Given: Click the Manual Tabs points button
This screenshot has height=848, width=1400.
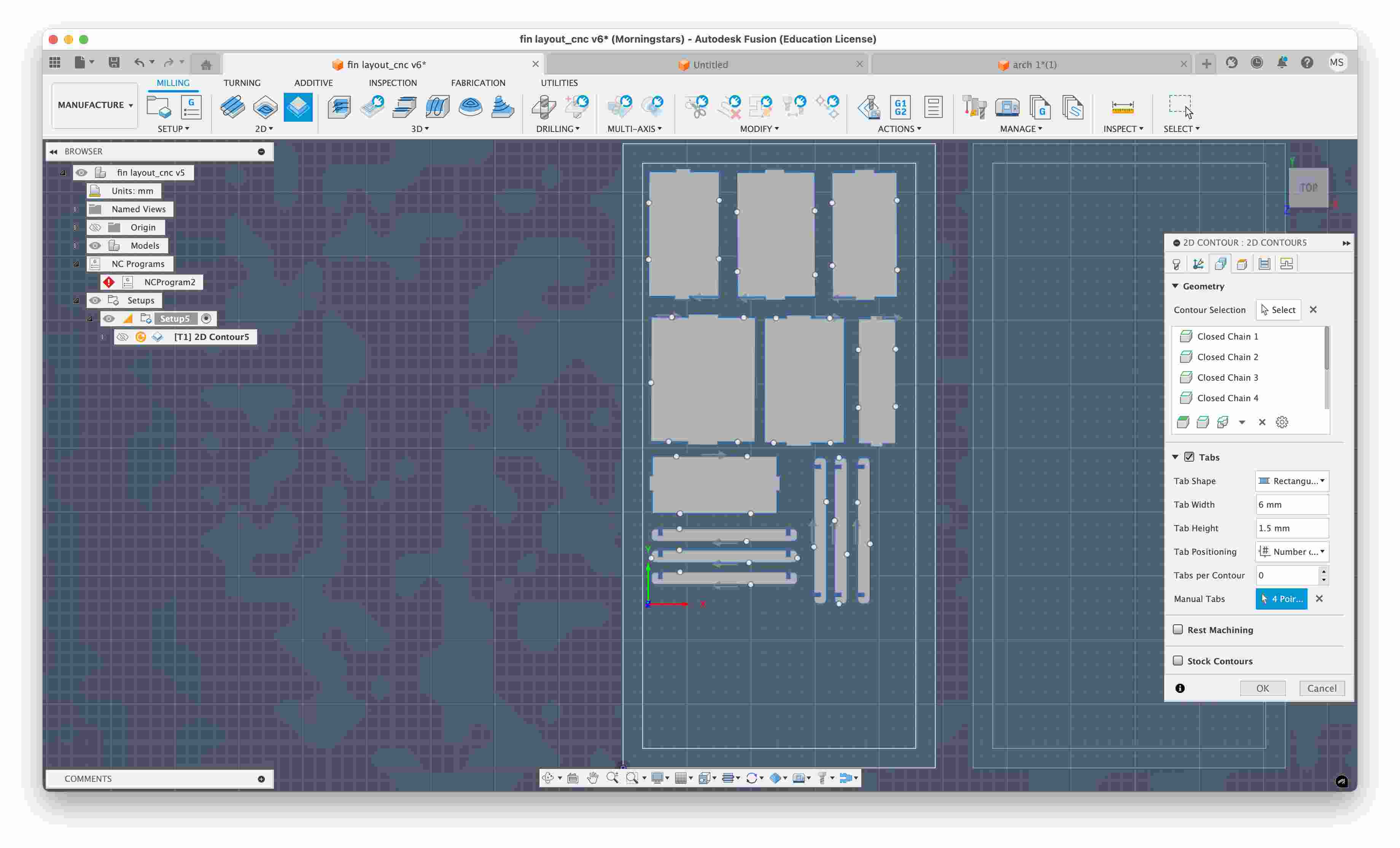Looking at the screenshot, I should [1281, 599].
